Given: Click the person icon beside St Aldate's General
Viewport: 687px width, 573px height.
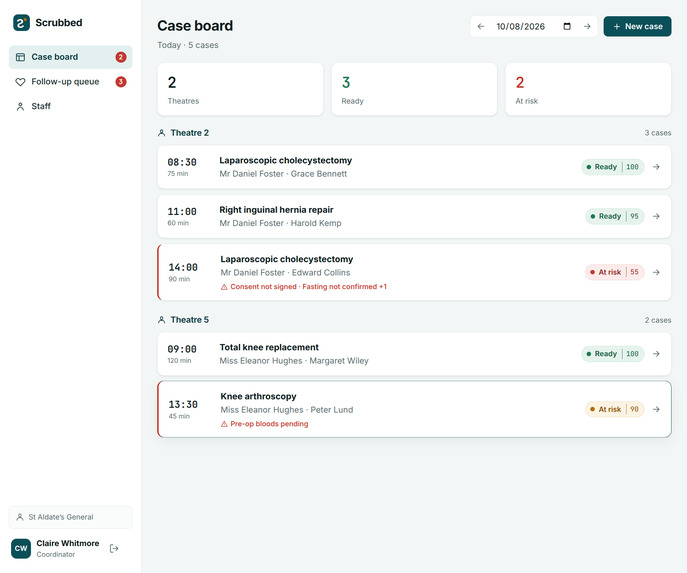Looking at the screenshot, I should pos(20,517).
